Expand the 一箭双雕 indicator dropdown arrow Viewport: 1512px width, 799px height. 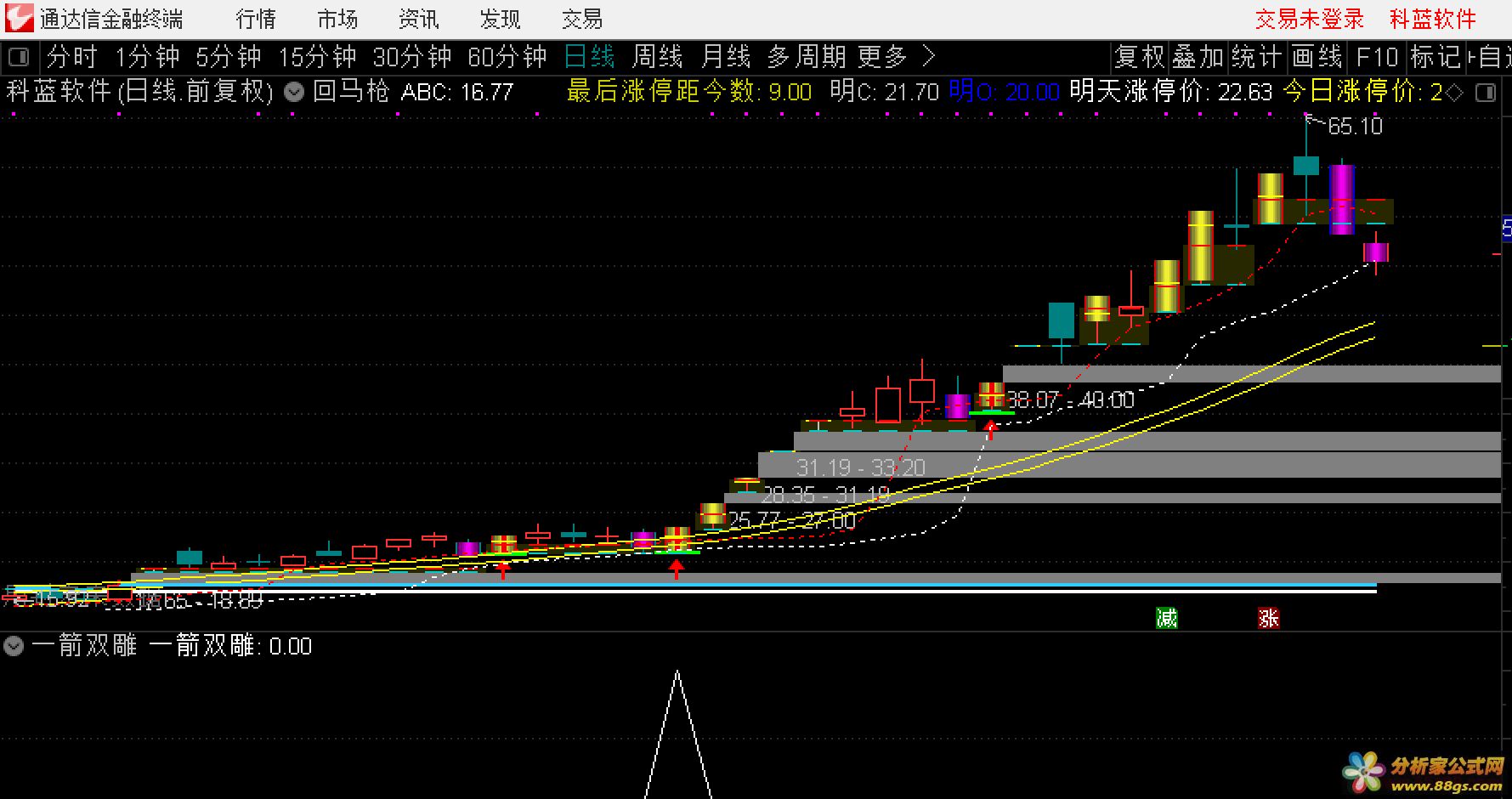pyautogui.click(x=14, y=646)
